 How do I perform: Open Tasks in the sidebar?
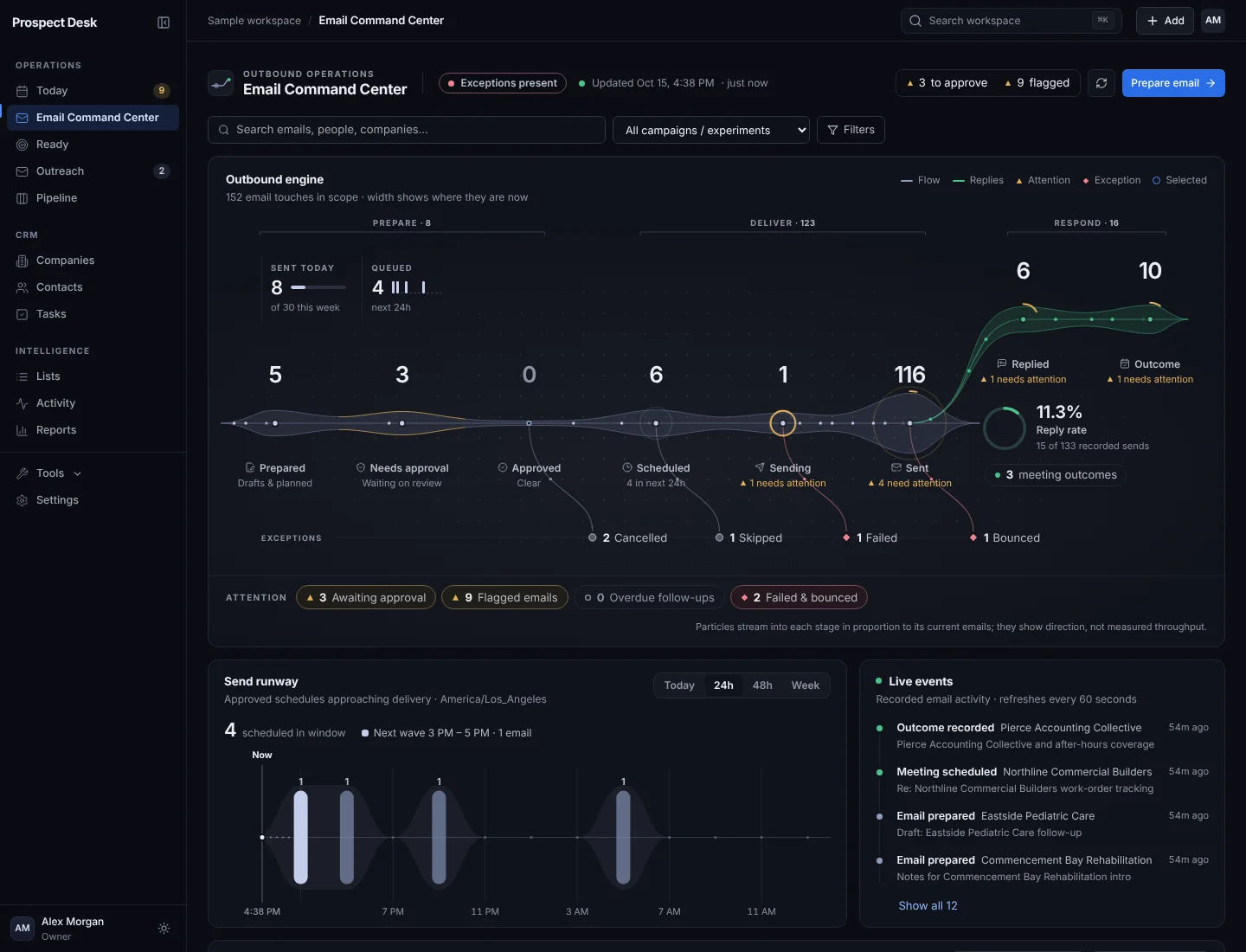point(93,314)
